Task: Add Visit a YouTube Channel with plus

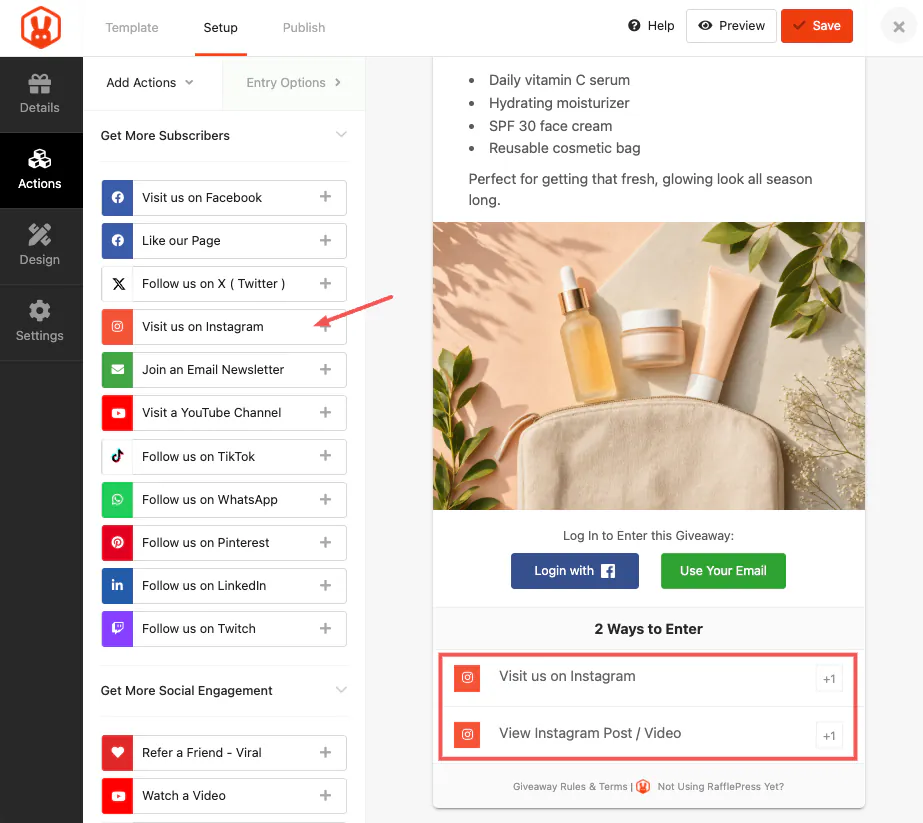Action: click(326, 412)
